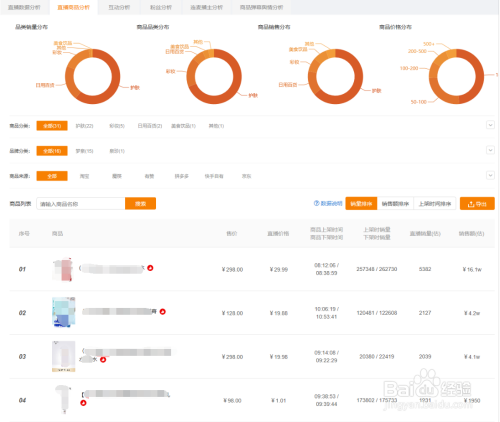Click the 直播销量(估) column header

(425, 234)
